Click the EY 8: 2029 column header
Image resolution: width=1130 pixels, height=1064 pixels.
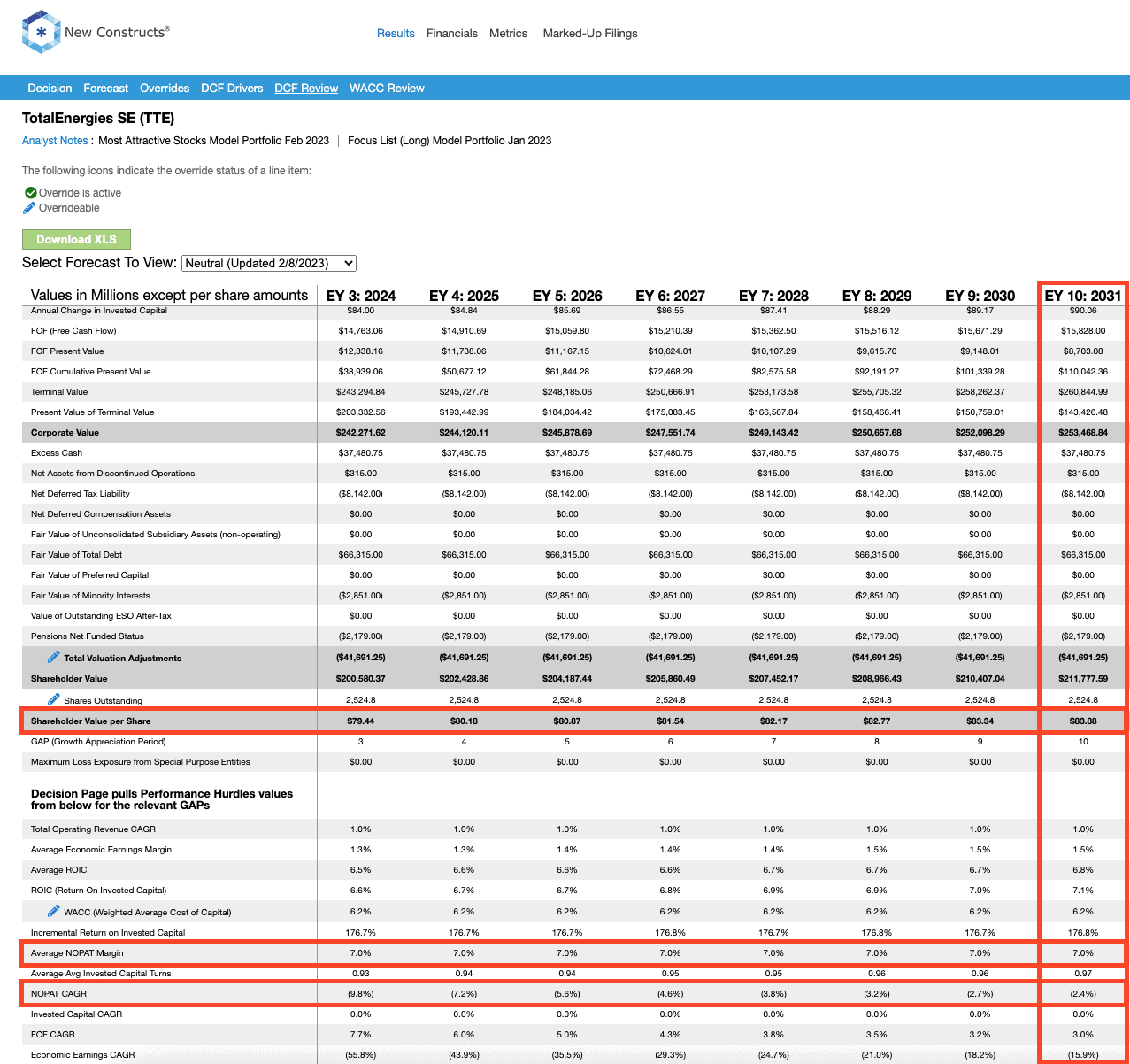pos(877,296)
